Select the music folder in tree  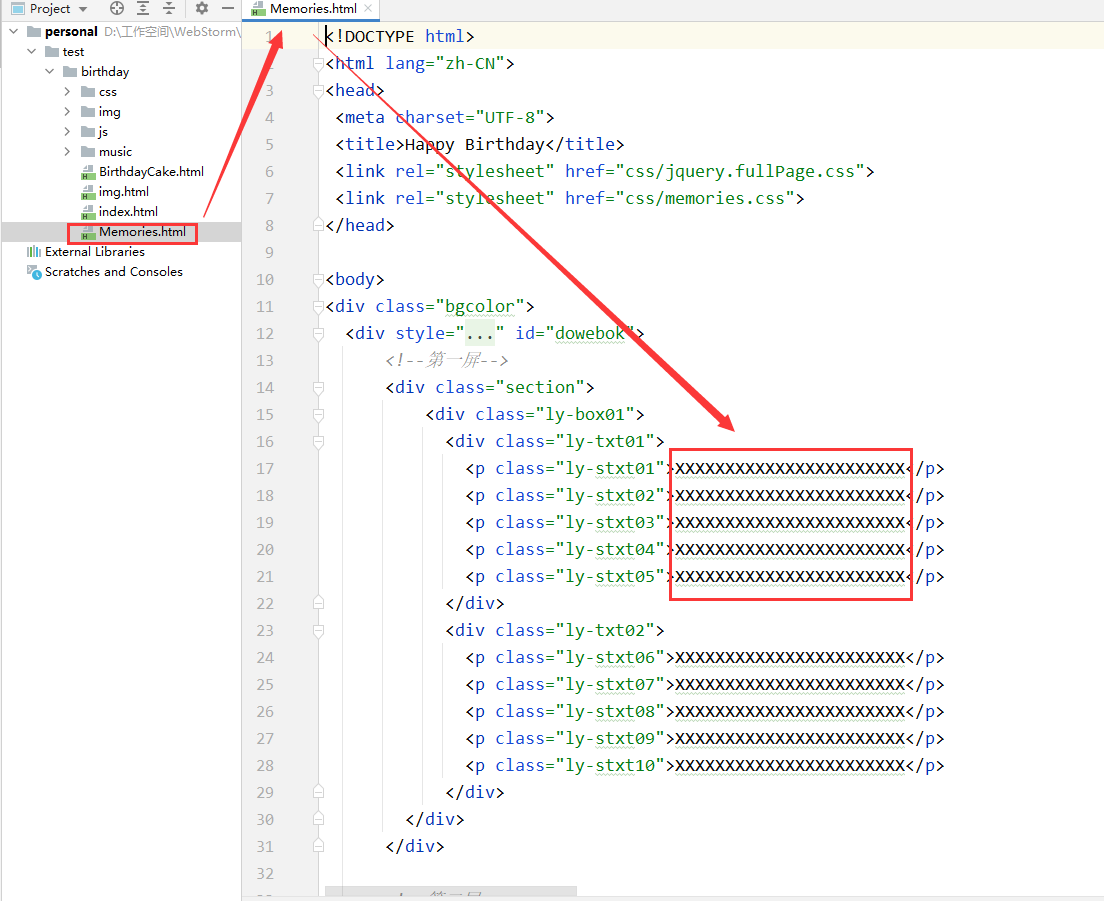(x=115, y=151)
